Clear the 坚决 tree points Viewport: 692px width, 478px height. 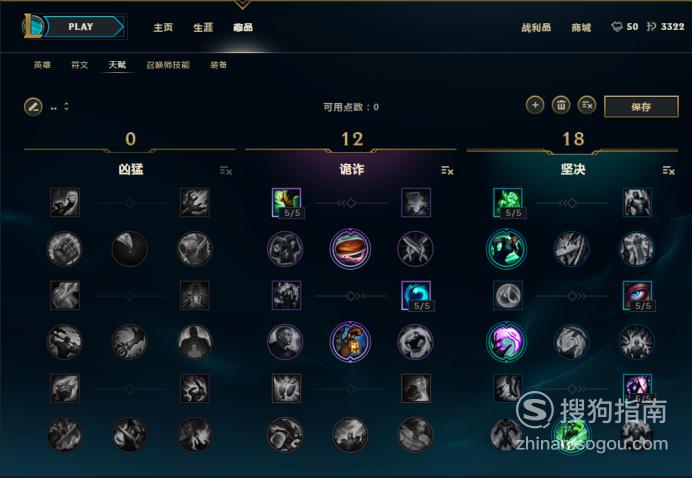pos(668,170)
